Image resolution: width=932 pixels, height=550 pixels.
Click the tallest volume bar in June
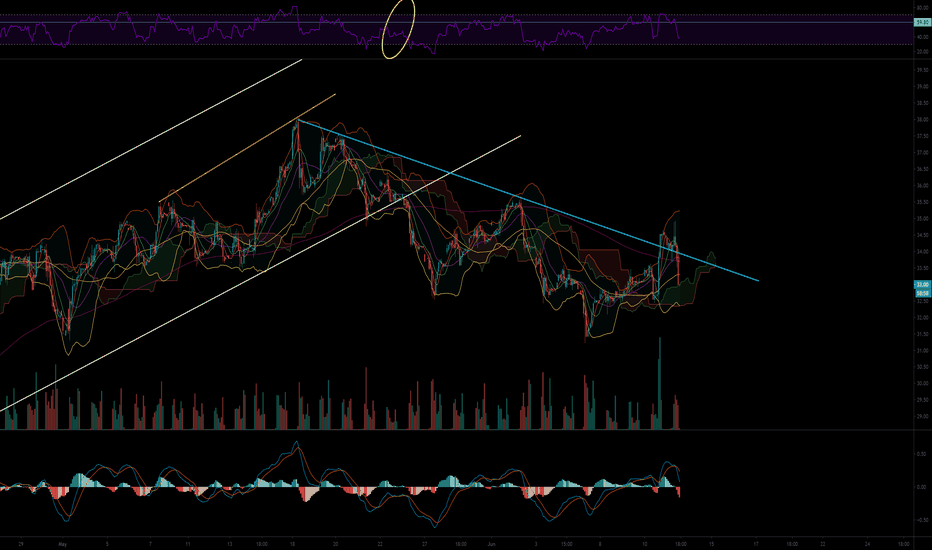pyautogui.click(x=659, y=384)
